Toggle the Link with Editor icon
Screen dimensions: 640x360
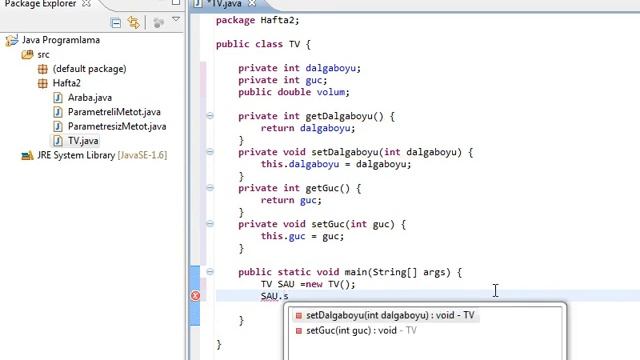133,22
